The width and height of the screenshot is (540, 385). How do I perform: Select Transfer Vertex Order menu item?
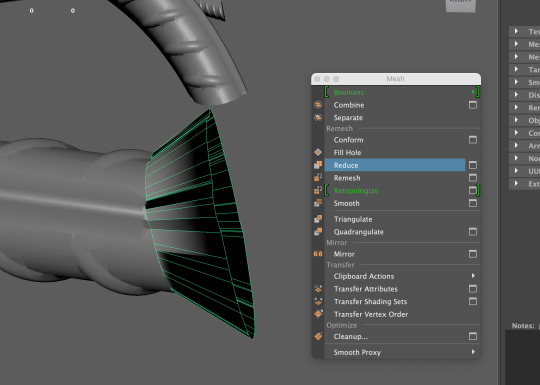[x=371, y=314]
